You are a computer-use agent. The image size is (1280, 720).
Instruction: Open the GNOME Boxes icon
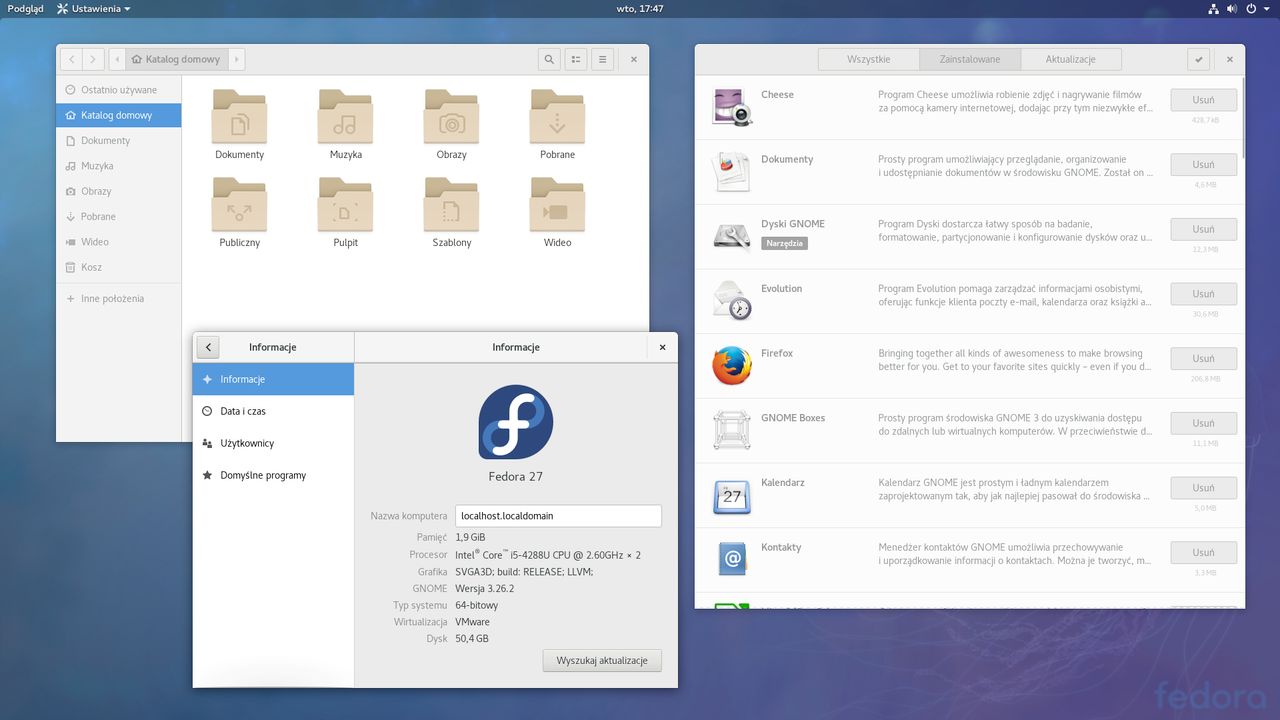pyautogui.click(x=731, y=430)
